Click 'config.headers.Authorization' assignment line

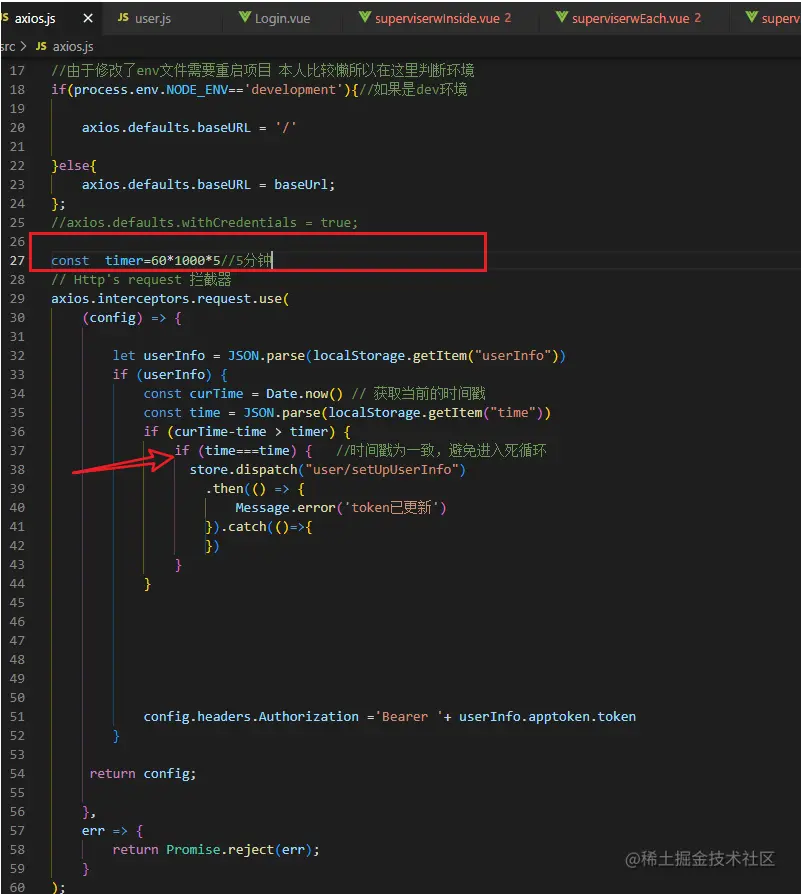(x=389, y=717)
